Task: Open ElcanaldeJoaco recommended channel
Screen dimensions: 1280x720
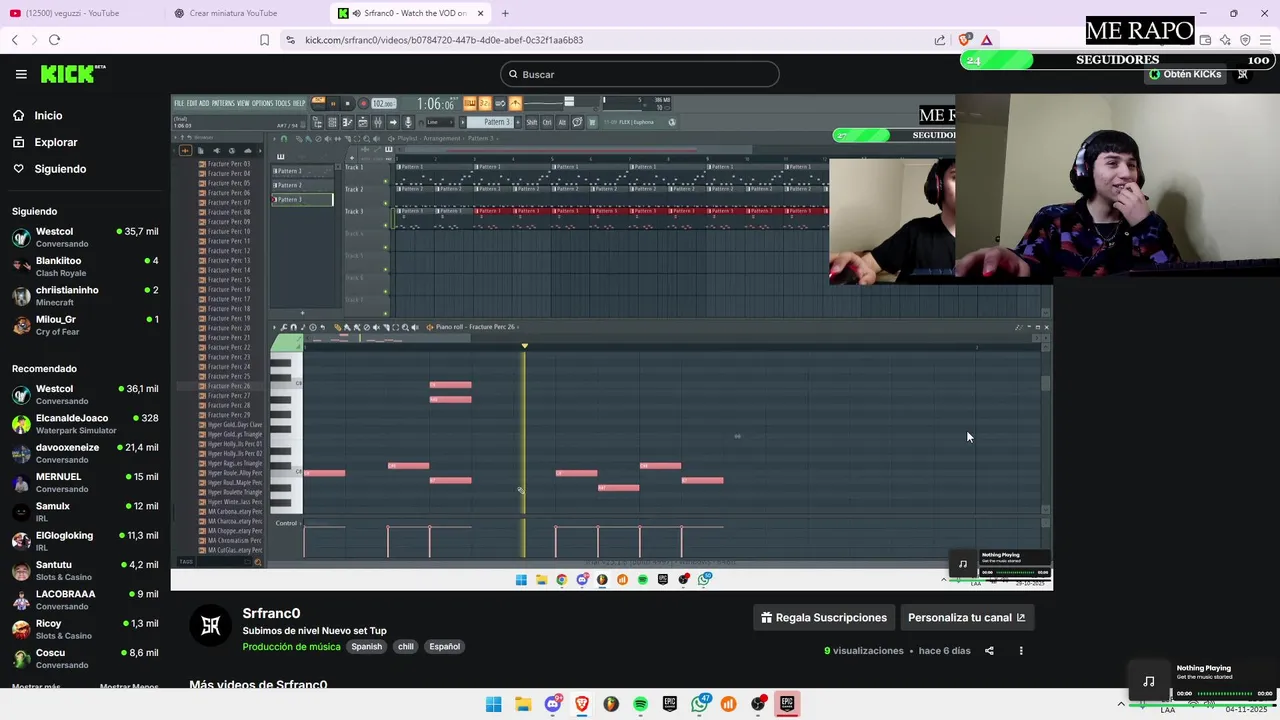Action: [x=84, y=424]
